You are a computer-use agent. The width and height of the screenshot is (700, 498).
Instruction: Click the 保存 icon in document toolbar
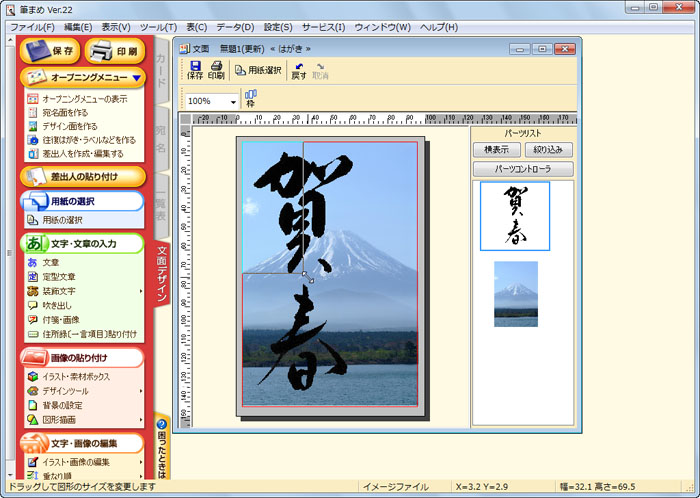pos(195,70)
